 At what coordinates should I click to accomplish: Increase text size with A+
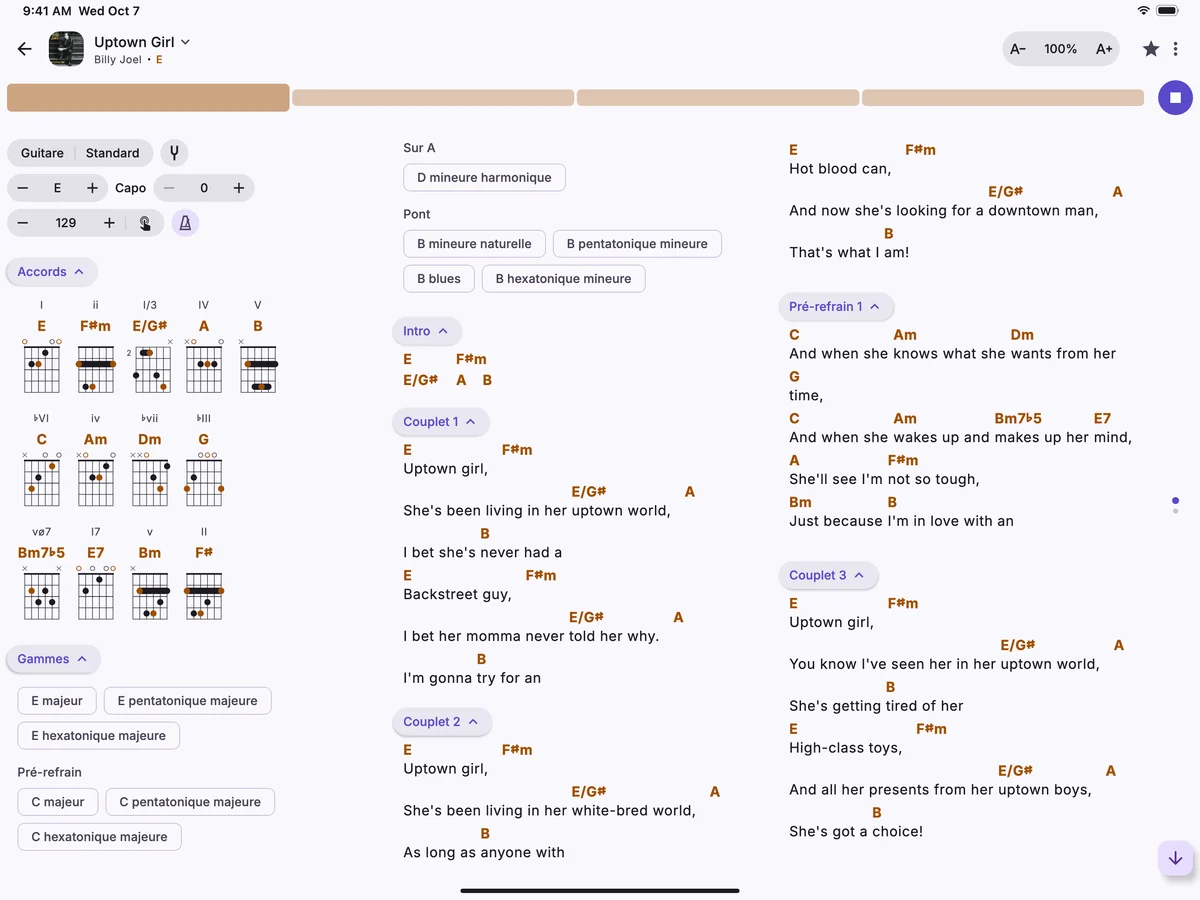tap(1104, 49)
